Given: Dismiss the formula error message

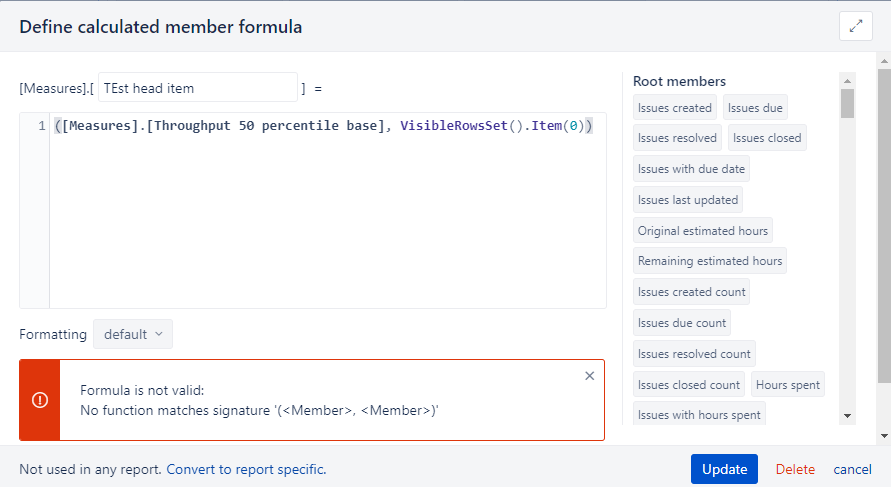Looking at the screenshot, I should [x=589, y=376].
